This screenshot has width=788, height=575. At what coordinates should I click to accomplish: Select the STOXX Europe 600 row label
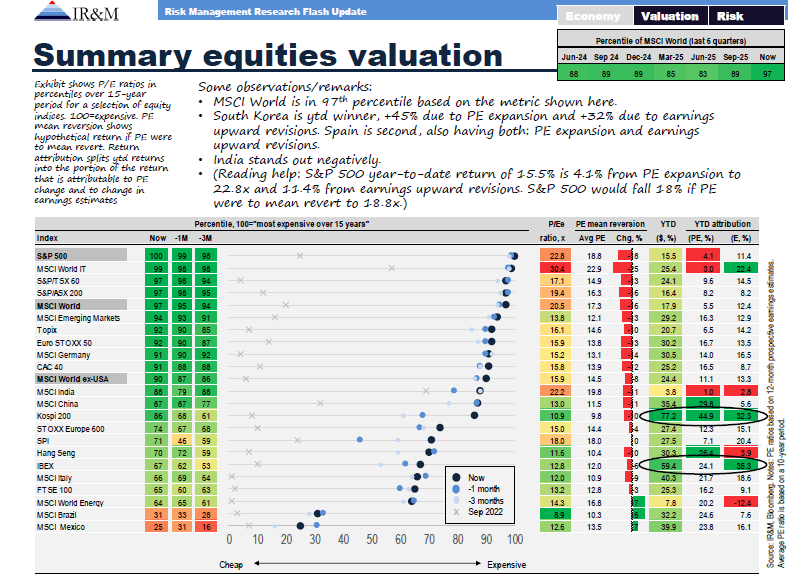(x=70, y=429)
